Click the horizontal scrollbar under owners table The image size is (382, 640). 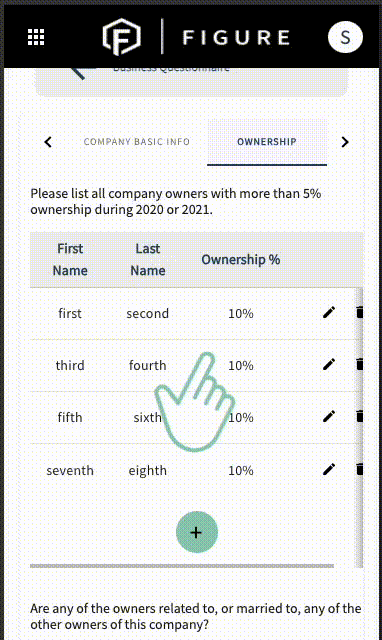point(182,566)
